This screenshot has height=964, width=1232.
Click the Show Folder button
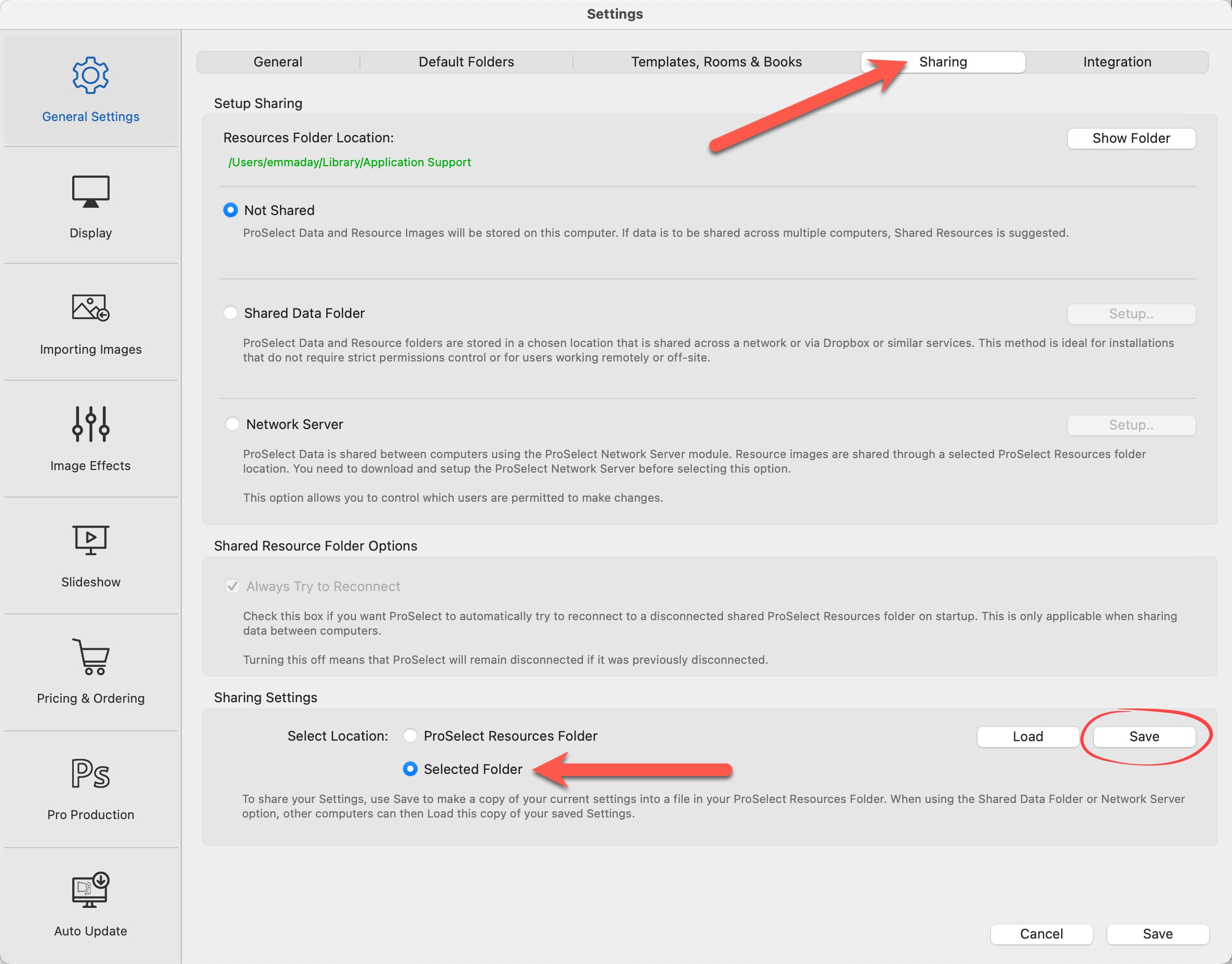click(x=1130, y=138)
